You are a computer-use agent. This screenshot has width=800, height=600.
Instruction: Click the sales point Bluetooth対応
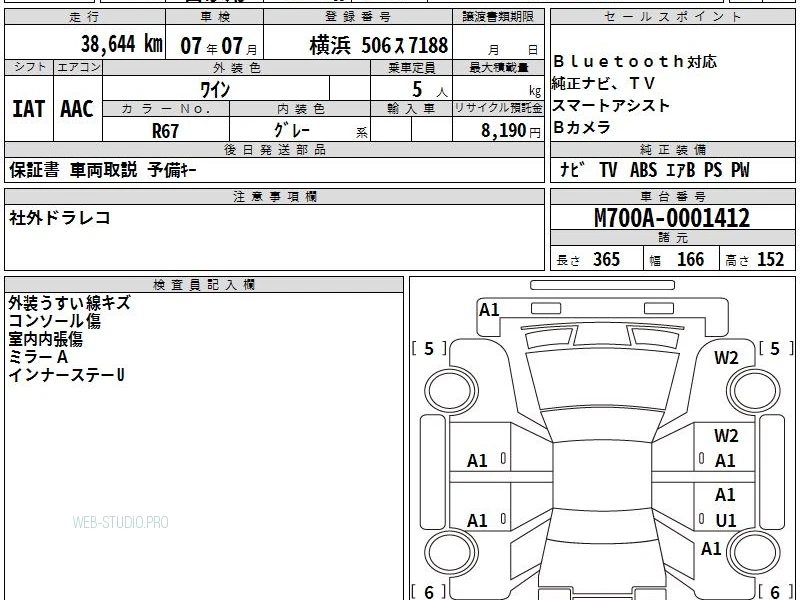(635, 62)
